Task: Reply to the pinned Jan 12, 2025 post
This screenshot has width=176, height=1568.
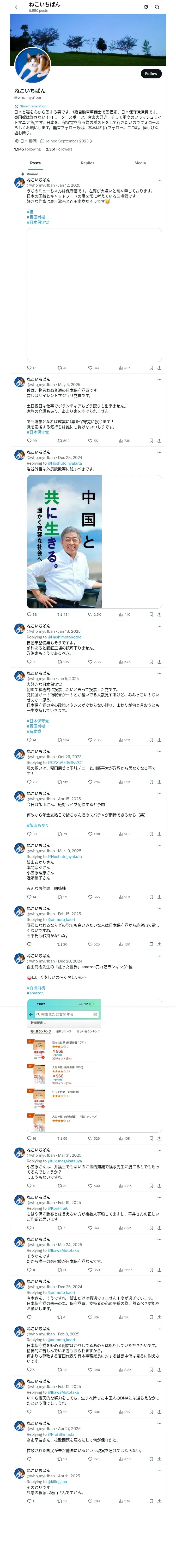Action: pyautogui.click(x=29, y=368)
